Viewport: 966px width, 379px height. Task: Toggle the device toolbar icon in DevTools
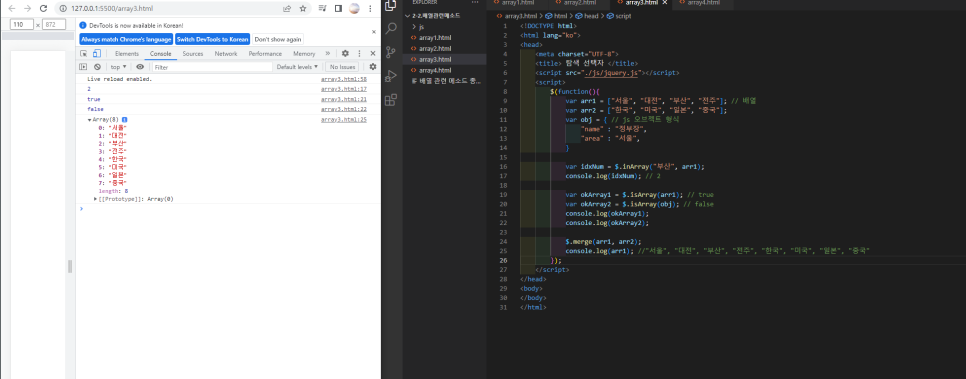pyautogui.click(x=96, y=54)
